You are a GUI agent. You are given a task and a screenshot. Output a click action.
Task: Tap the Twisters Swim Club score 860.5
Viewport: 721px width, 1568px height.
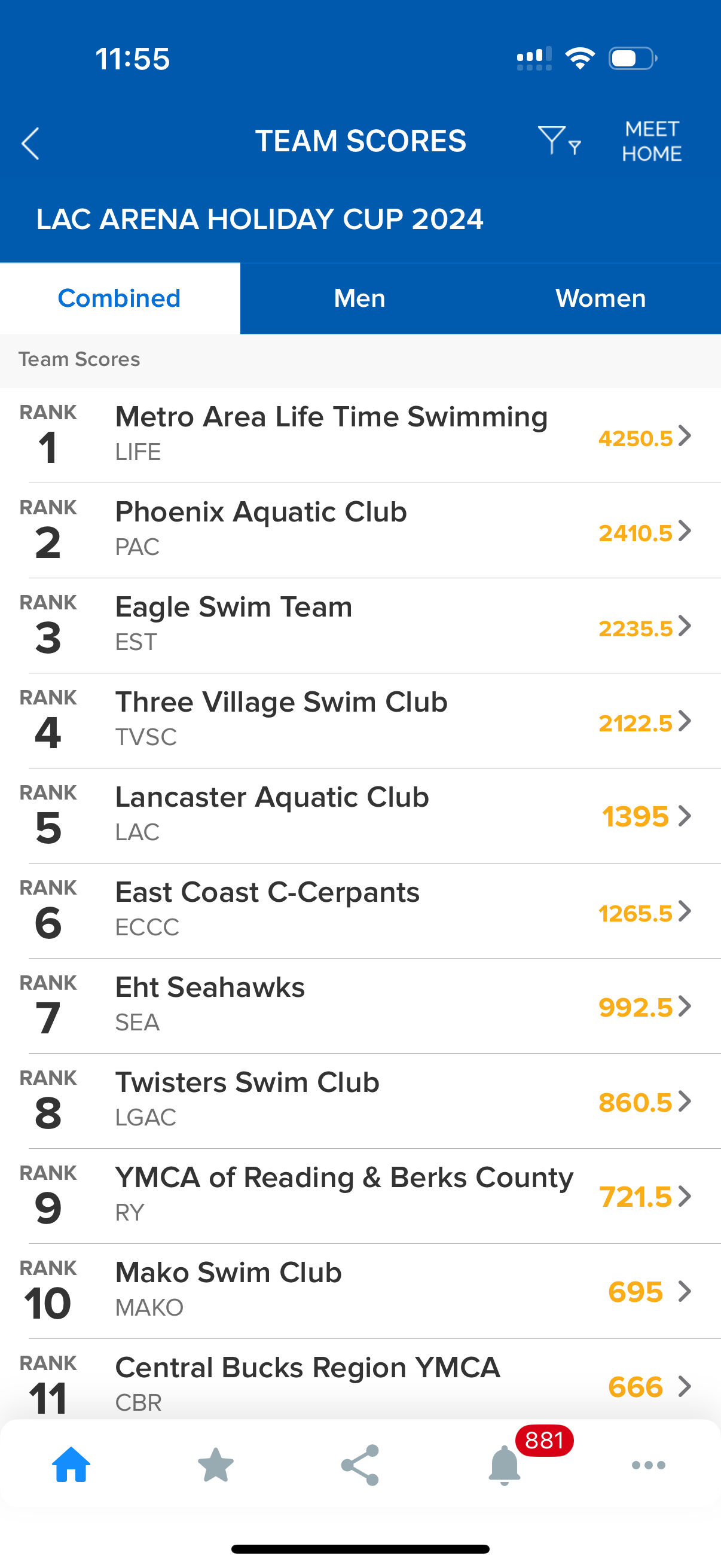(x=636, y=1102)
